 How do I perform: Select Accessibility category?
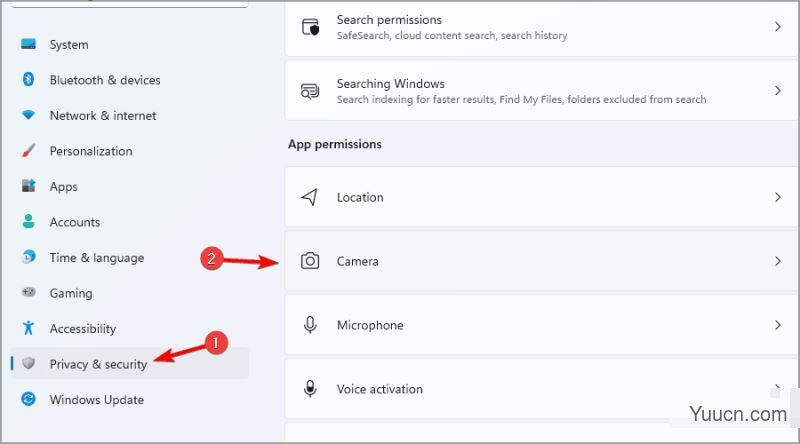[x=130, y=328]
